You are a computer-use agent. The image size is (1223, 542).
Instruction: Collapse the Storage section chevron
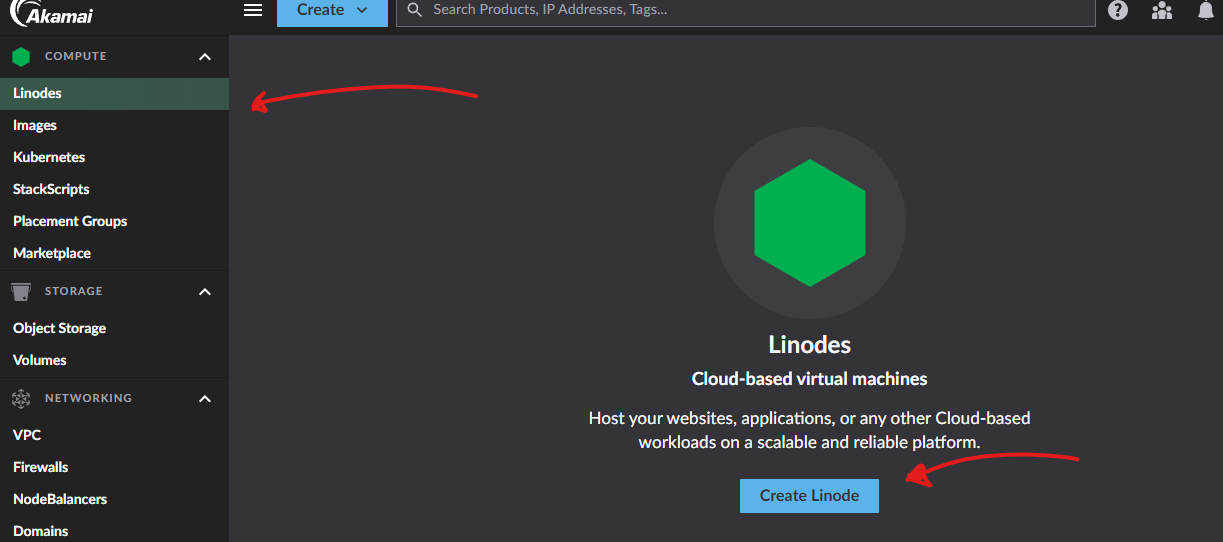tap(205, 292)
